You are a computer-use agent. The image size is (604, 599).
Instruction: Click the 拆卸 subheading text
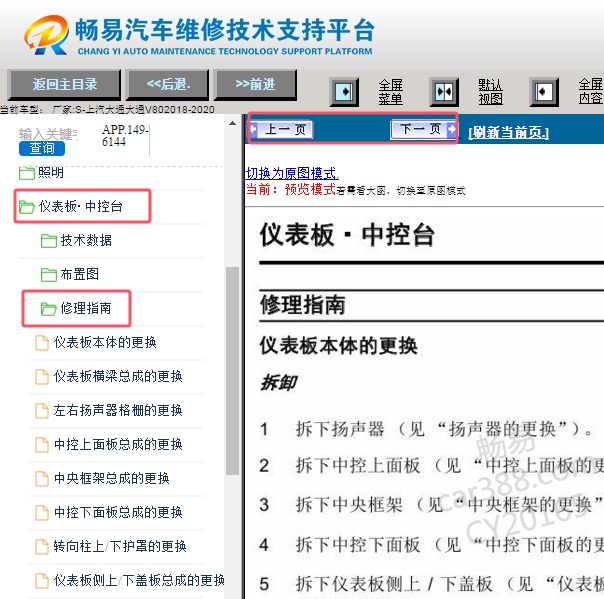(x=280, y=383)
